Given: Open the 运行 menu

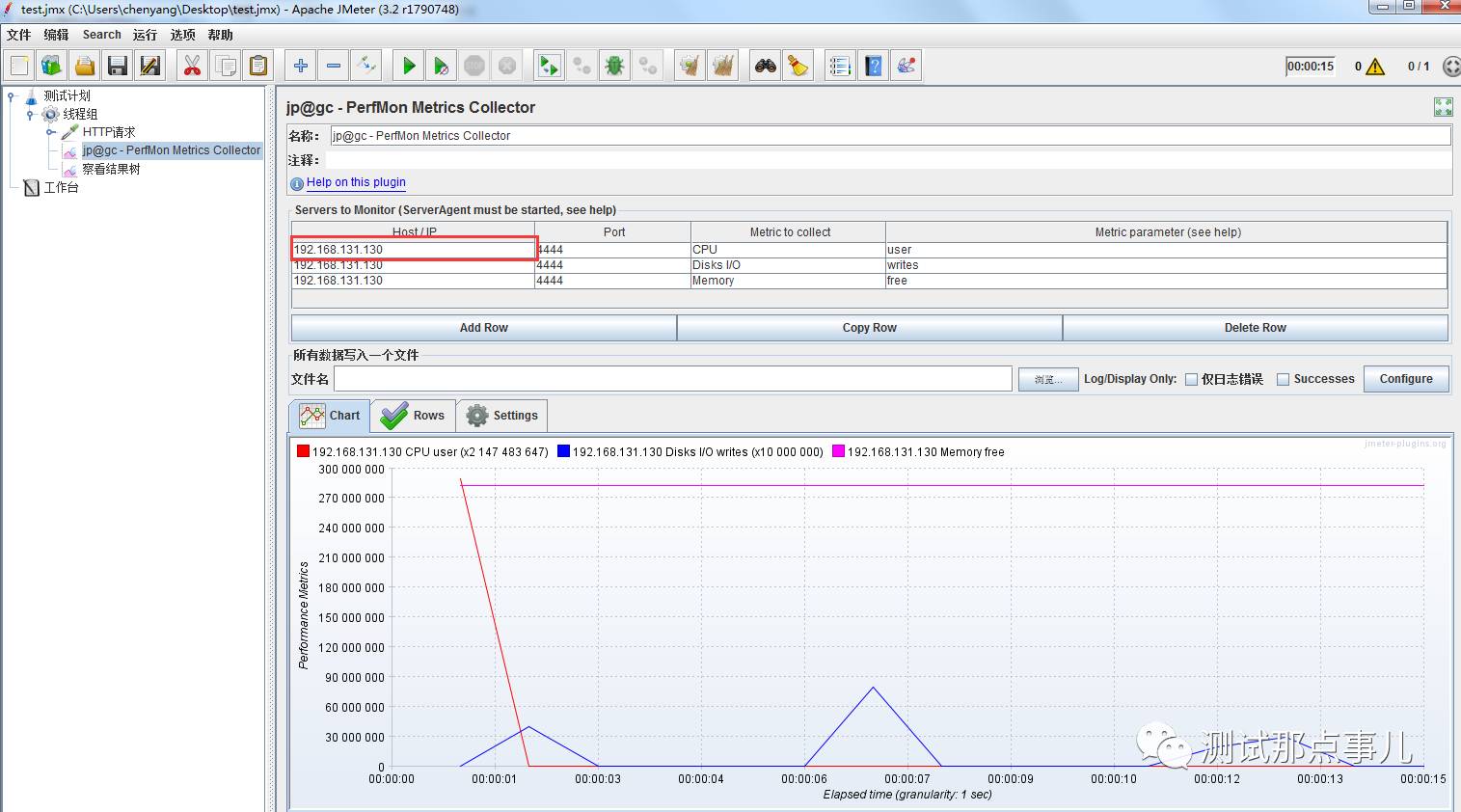Looking at the screenshot, I should click(146, 35).
